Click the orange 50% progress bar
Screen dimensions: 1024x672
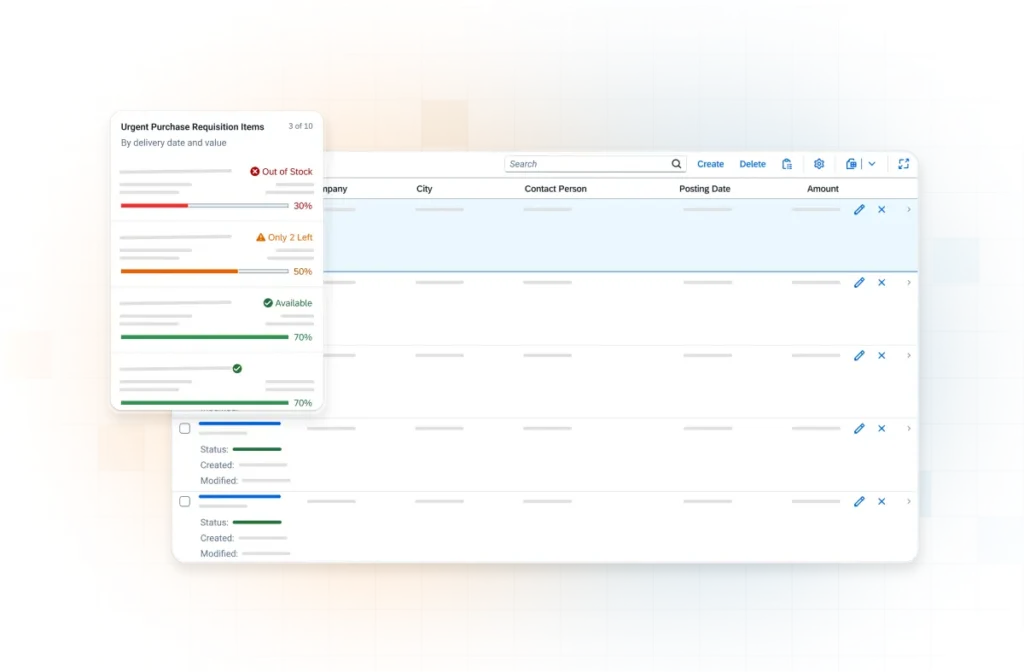[204, 271]
